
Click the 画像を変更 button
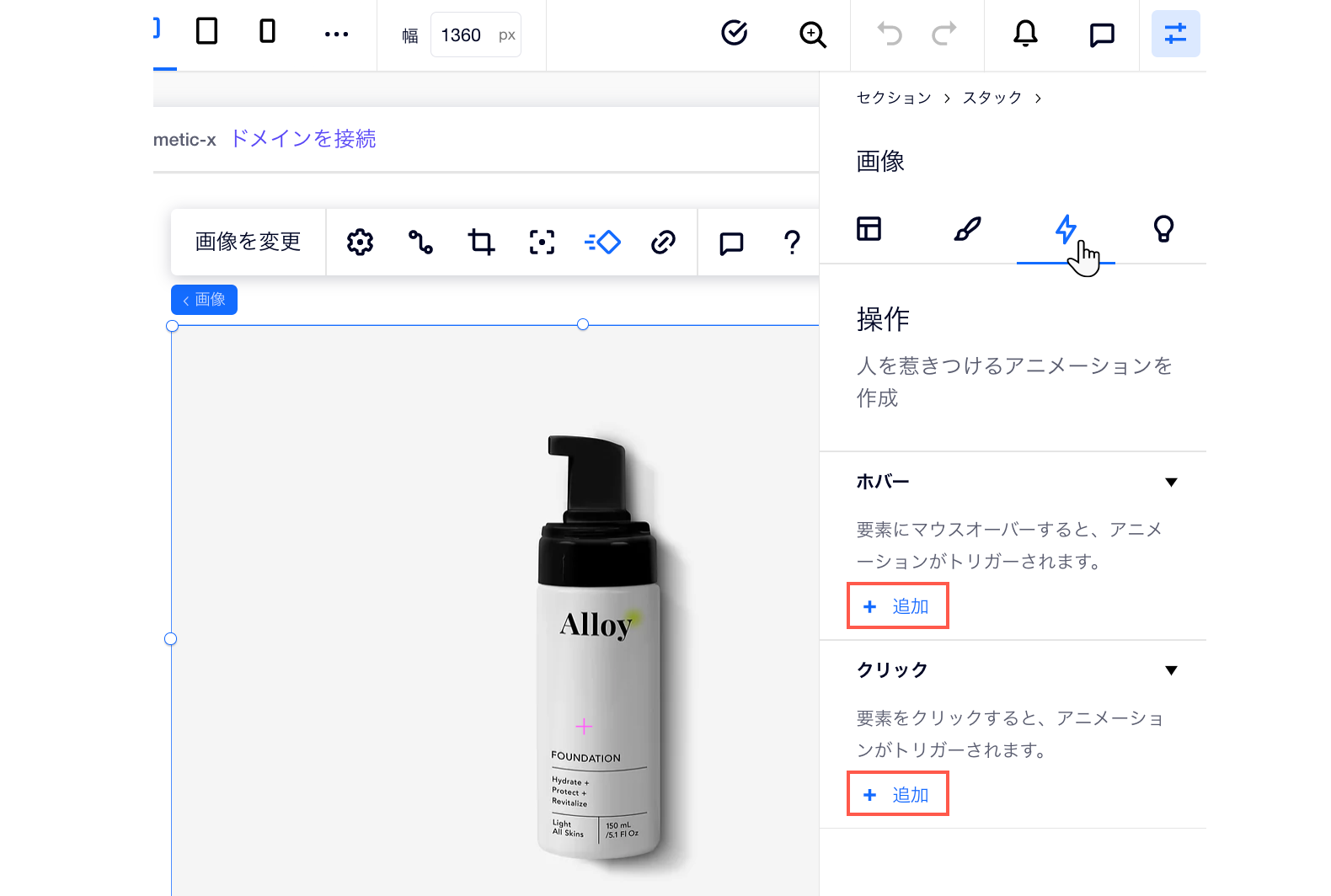point(248,242)
